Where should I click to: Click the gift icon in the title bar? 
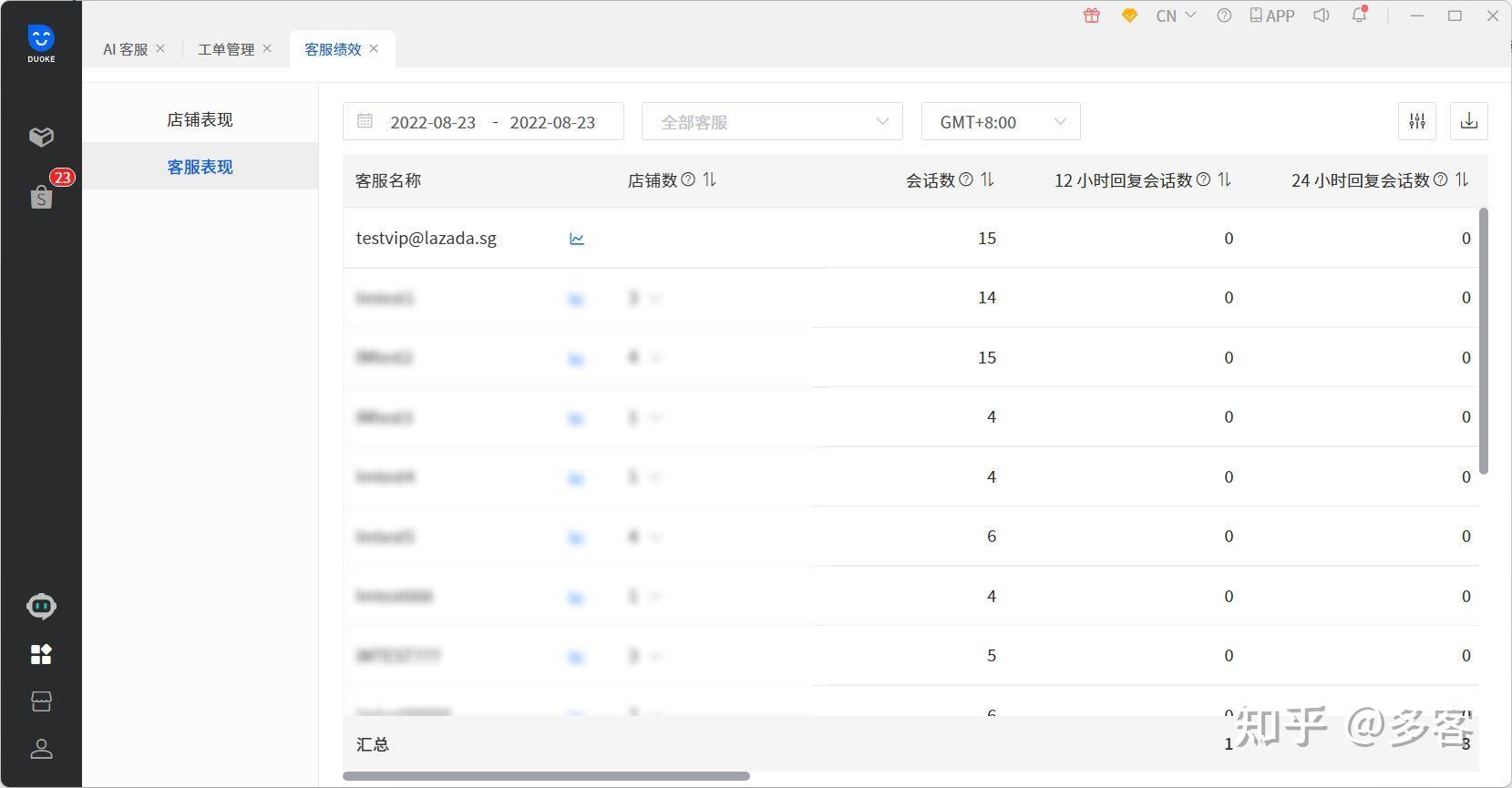pos(1092,15)
